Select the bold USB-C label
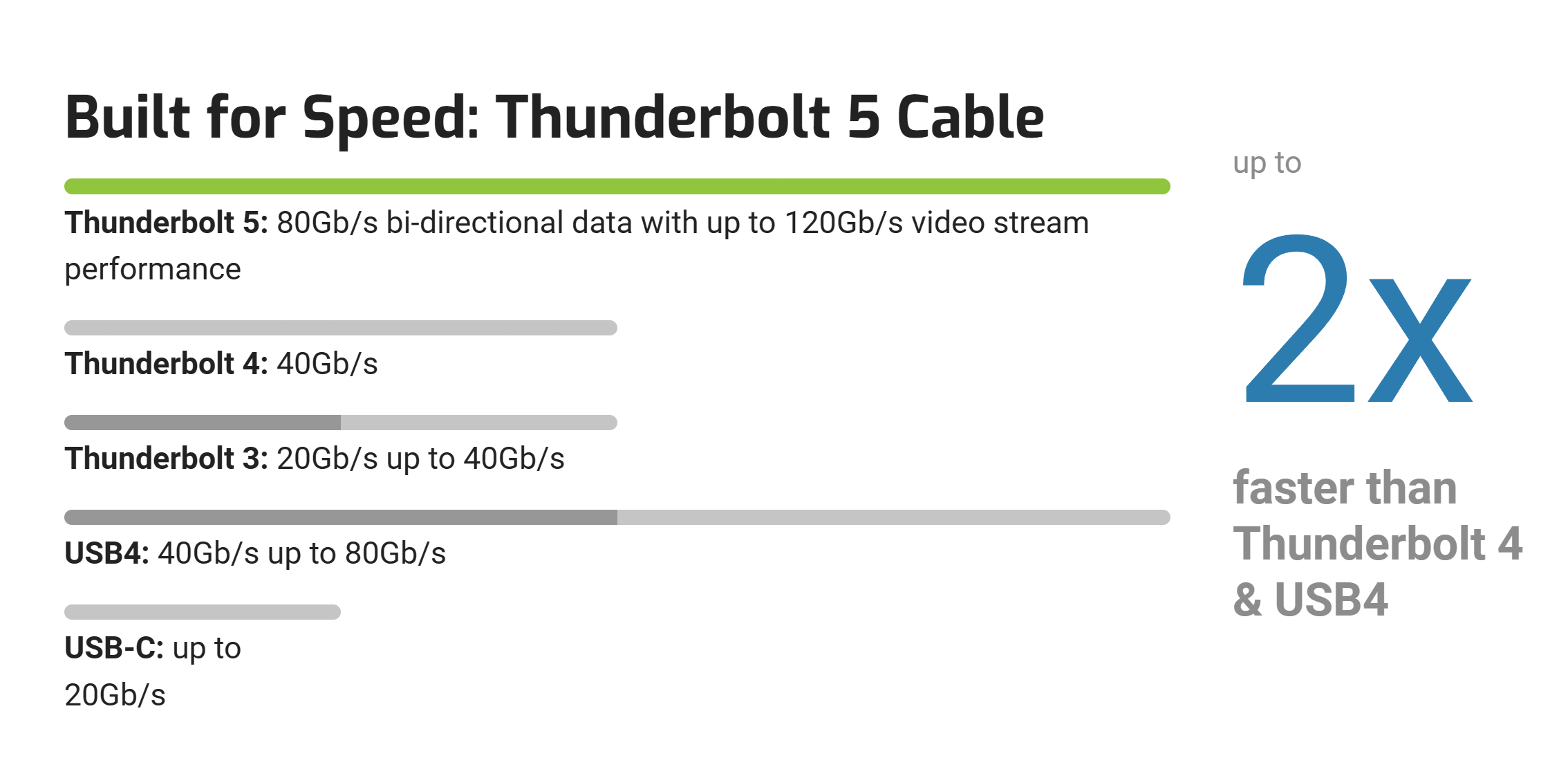The image size is (1568, 767). 114,648
